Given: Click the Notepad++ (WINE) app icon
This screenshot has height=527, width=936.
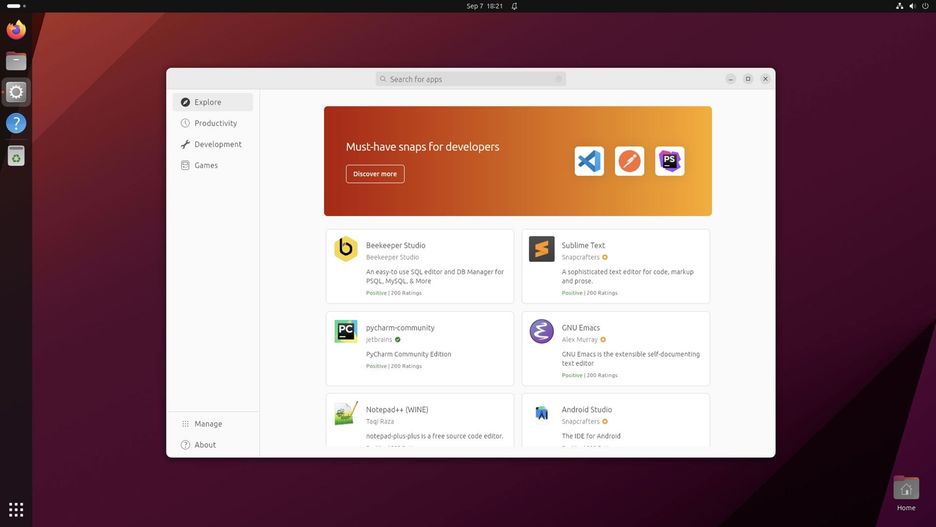Looking at the screenshot, I should pos(346,413).
